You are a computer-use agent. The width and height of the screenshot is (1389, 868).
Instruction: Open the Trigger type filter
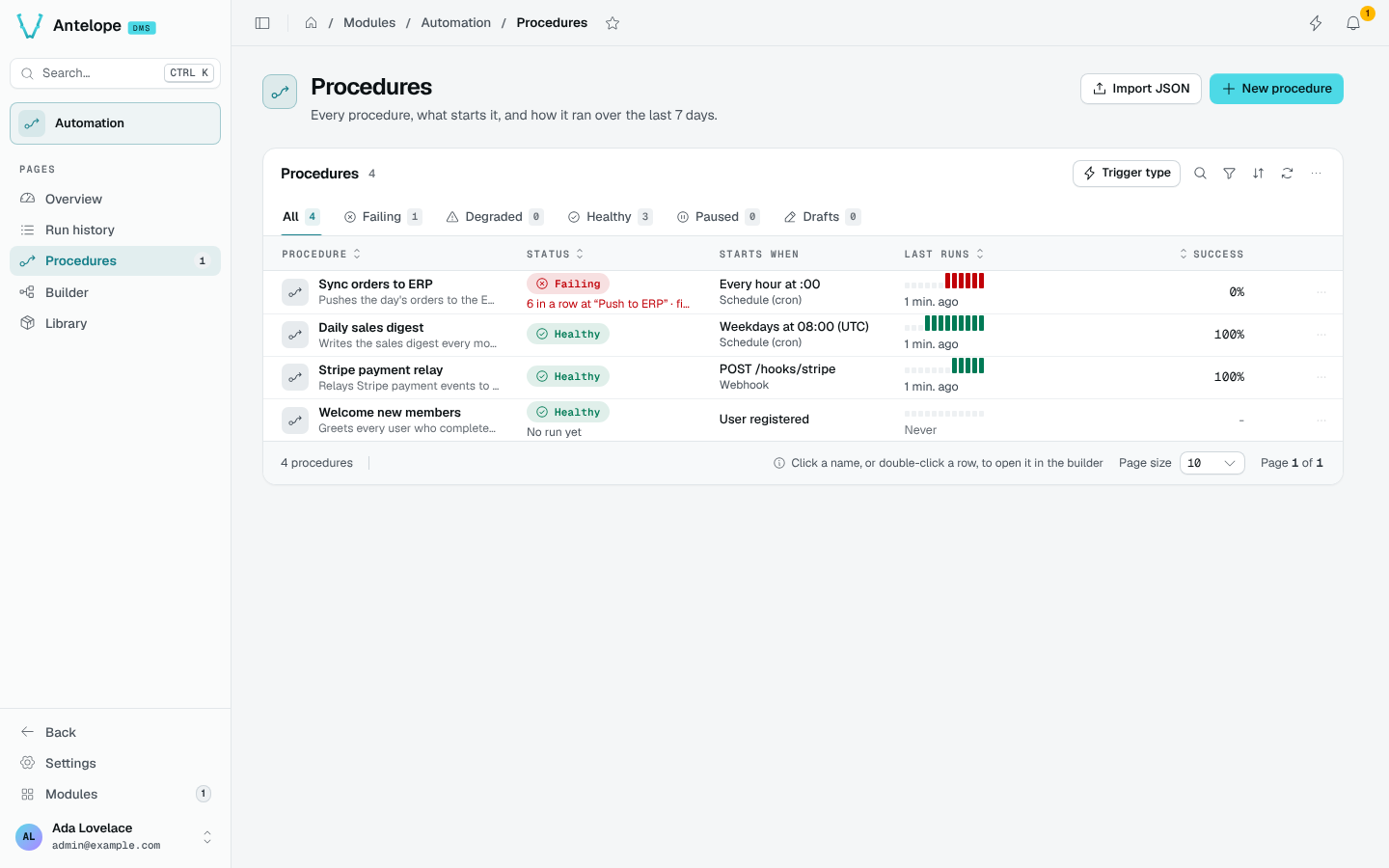(1127, 174)
